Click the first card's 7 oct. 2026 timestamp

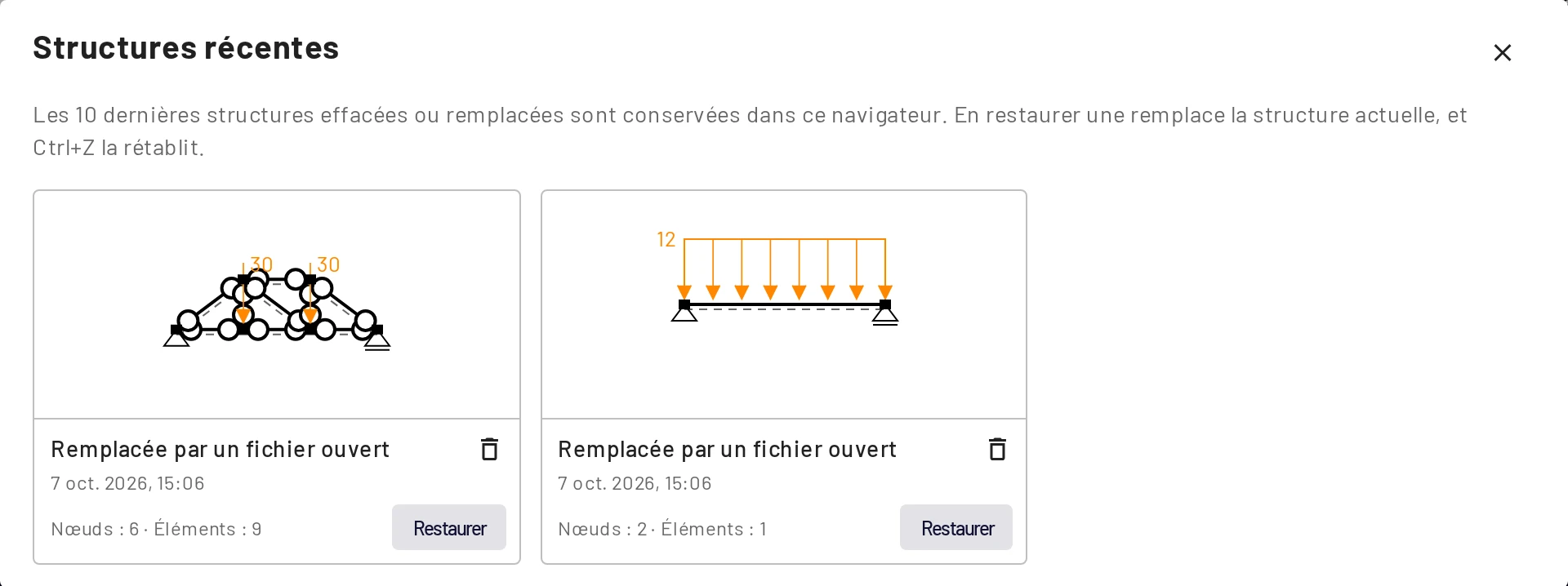point(127,483)
